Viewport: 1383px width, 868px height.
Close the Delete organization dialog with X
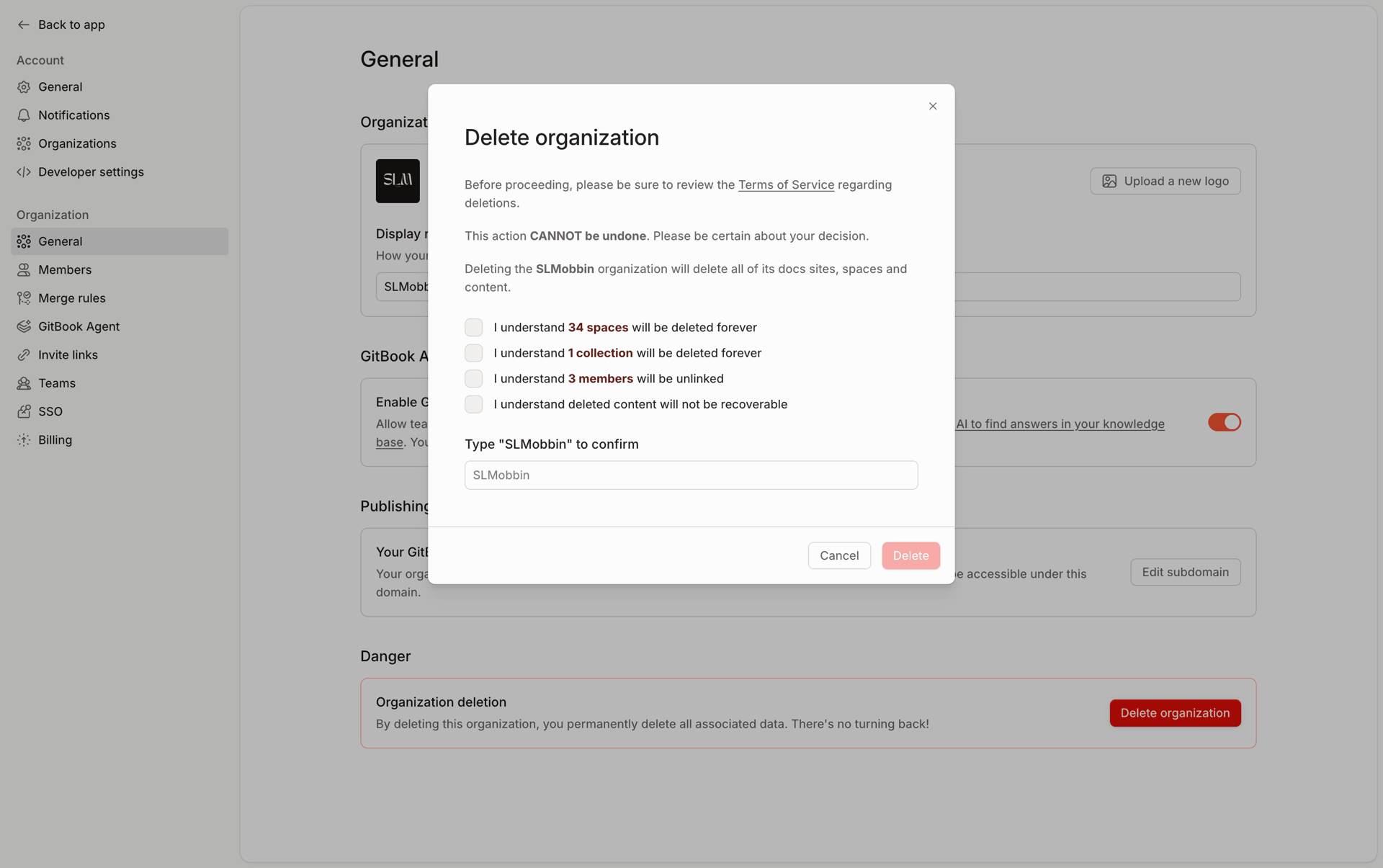click(933, 107)
